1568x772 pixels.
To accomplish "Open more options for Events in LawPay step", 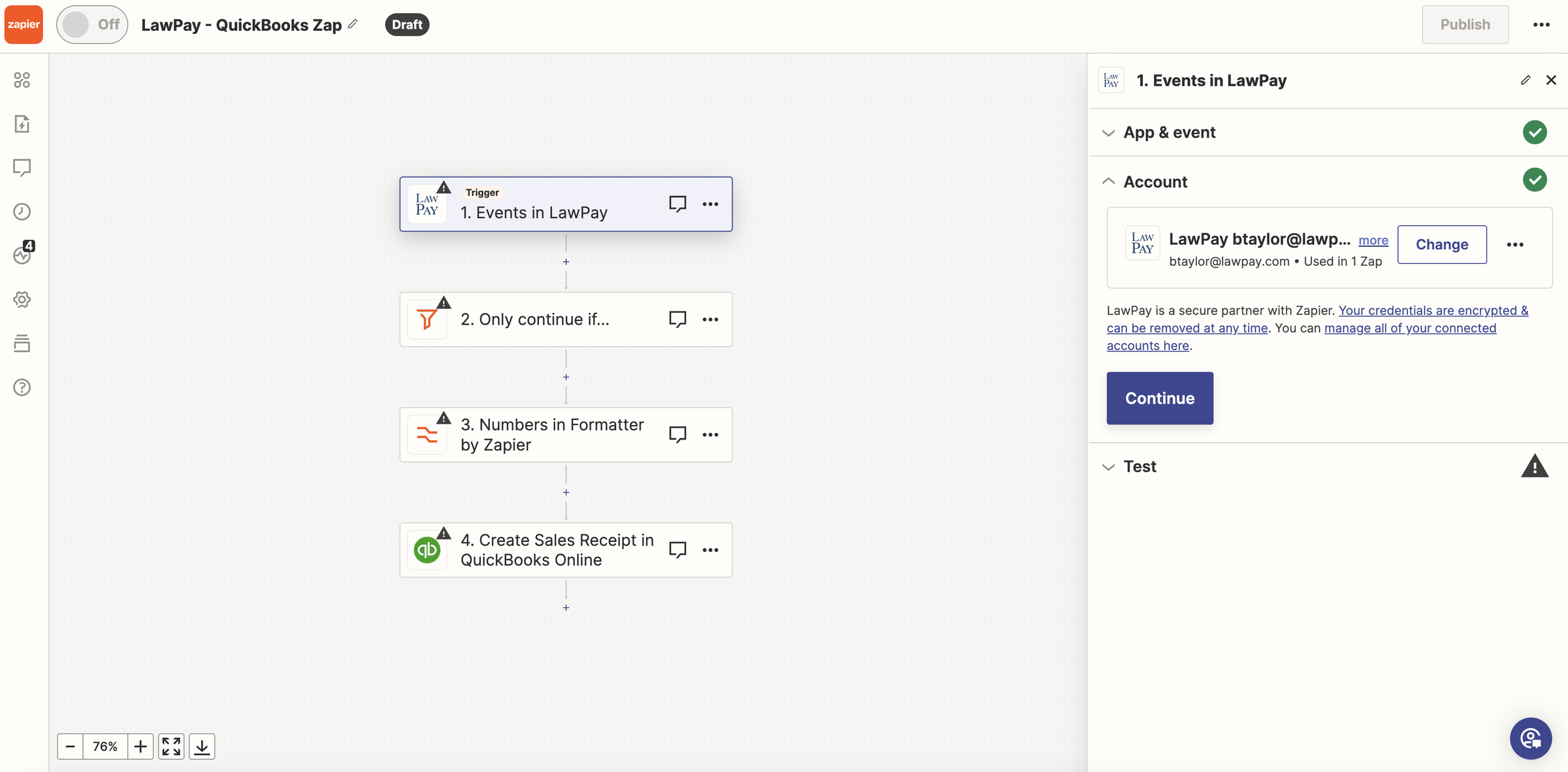I will point(711,204).
